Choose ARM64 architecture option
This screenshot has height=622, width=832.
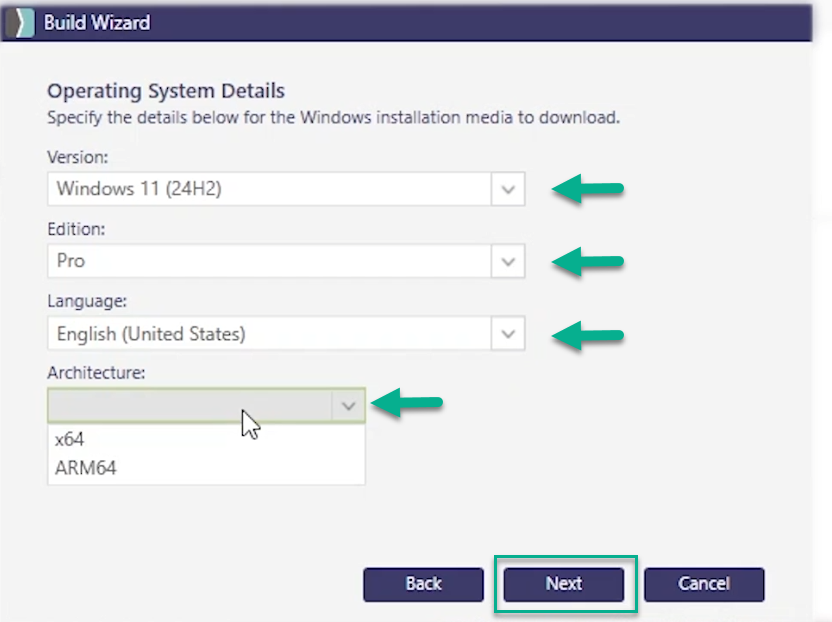[86, 467]
